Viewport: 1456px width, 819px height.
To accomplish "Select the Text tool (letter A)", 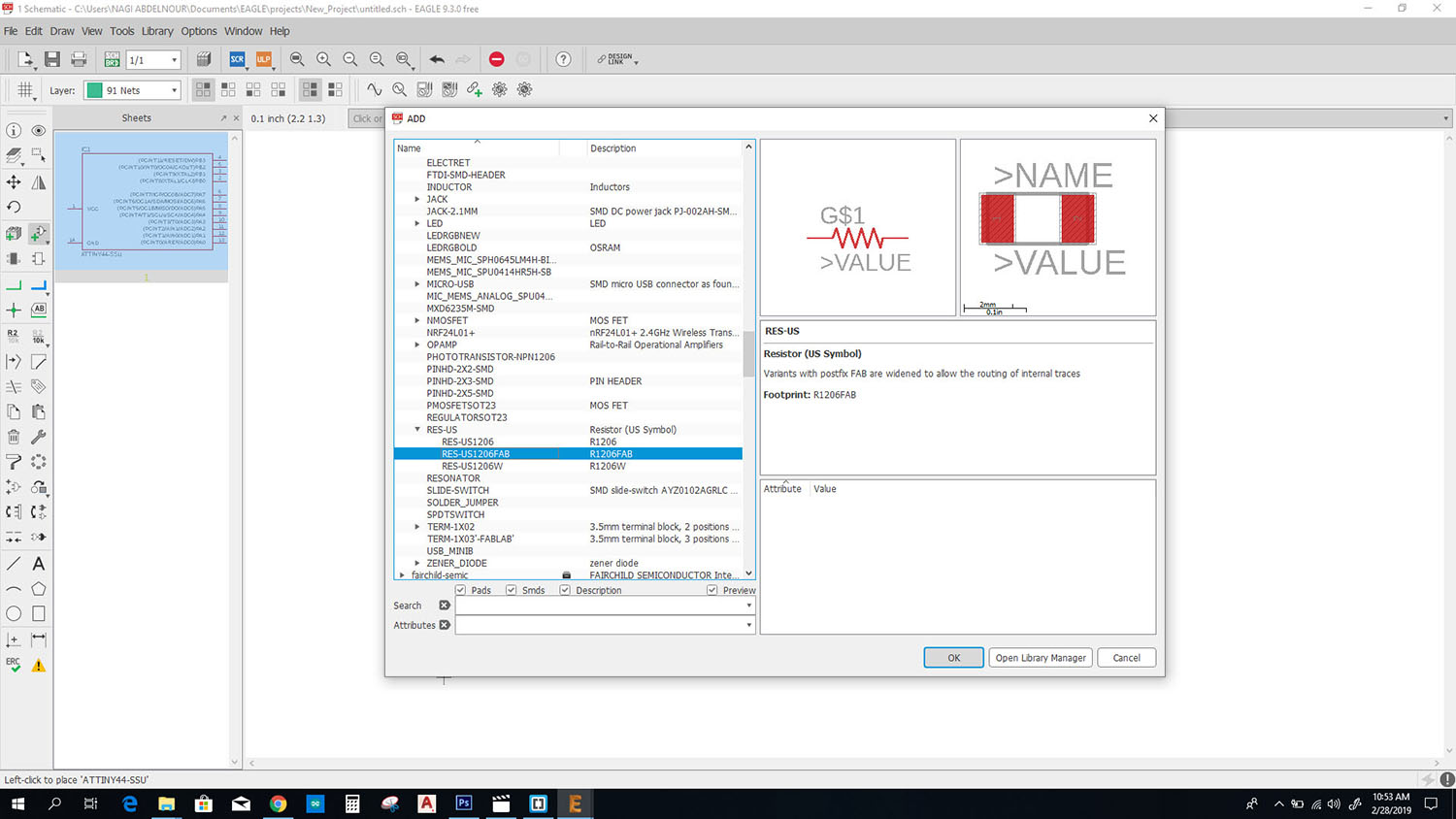I will coord(39,564).
